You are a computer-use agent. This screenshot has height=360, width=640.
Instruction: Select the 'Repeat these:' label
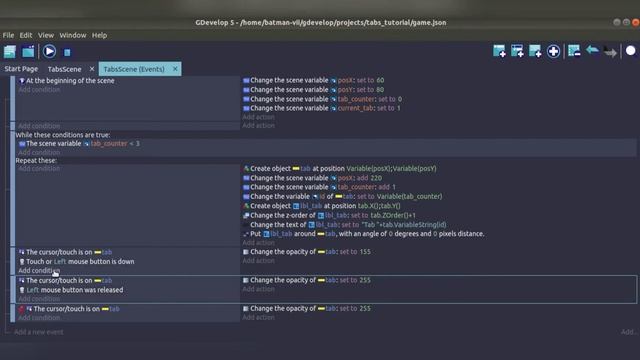[x=36, y=161]
